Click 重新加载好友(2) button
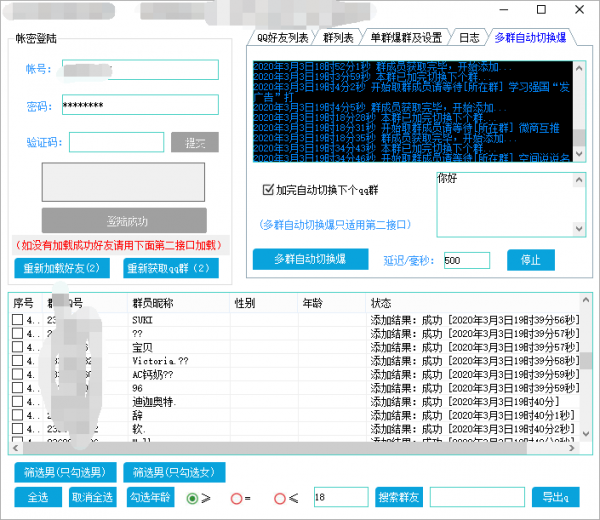This screenshot has height=520, width=600. click(62, 268)
